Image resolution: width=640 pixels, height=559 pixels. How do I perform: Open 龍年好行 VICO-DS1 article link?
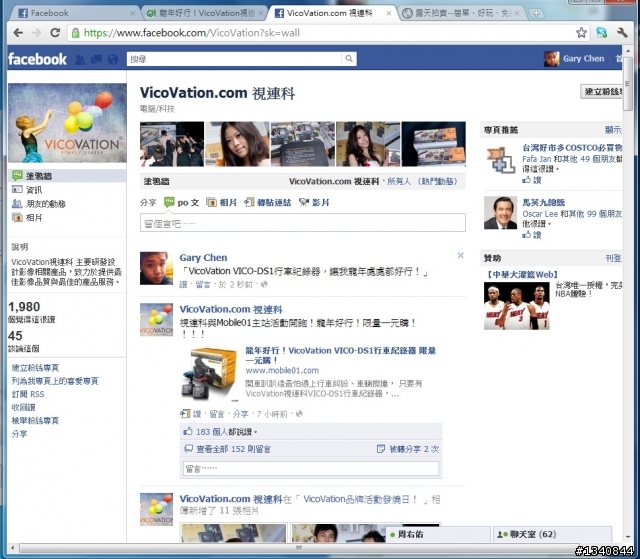coord(341,355)
